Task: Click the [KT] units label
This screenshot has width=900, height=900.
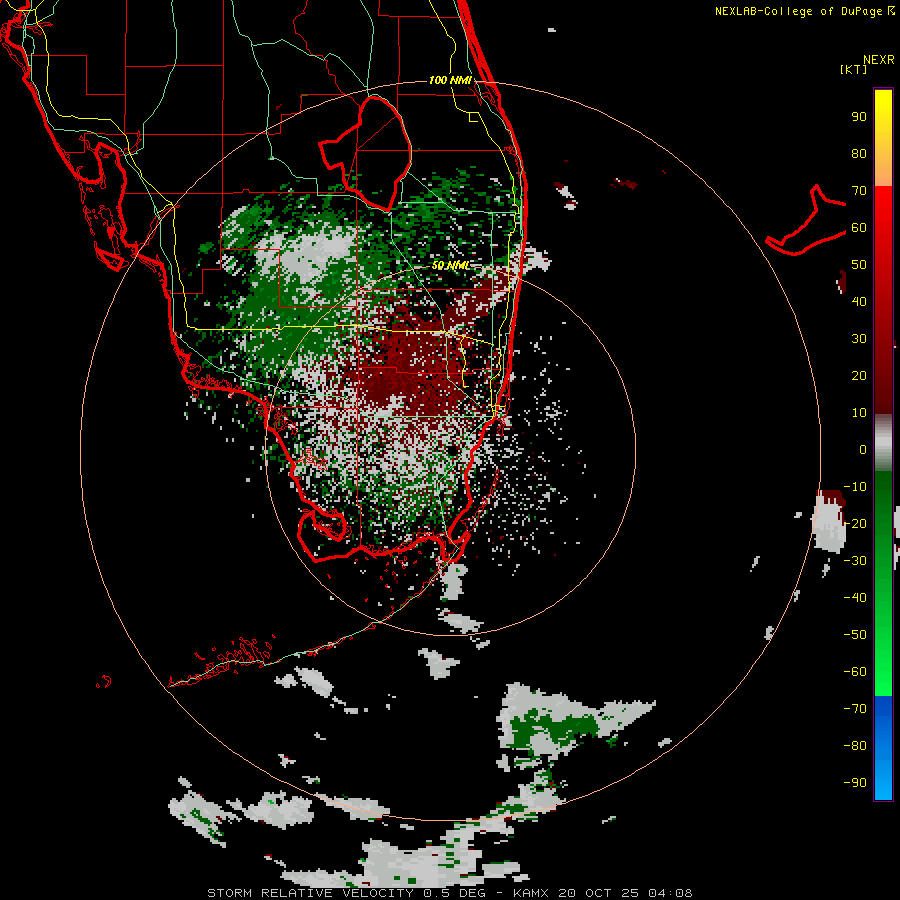Action: tap(854, 69)
